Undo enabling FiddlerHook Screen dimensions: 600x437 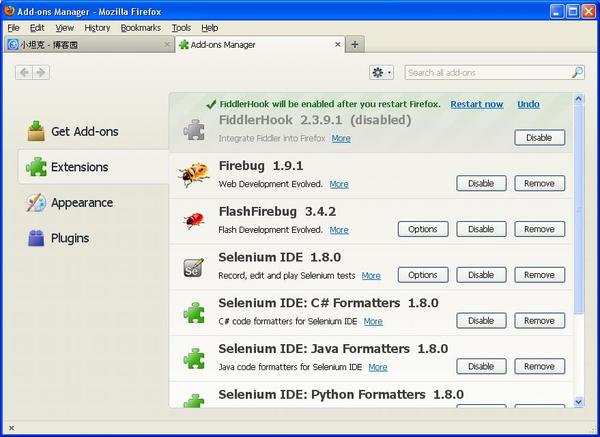pos(528,104)
